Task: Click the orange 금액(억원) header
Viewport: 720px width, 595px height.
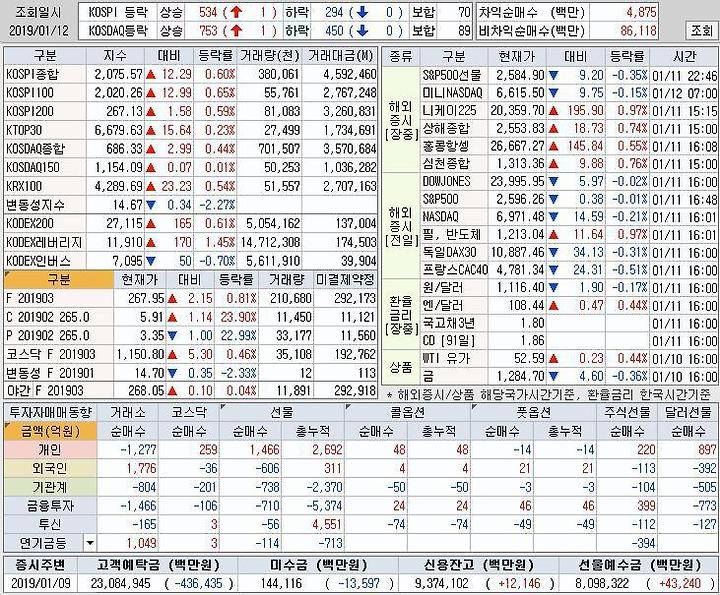Action: point(51,431)
